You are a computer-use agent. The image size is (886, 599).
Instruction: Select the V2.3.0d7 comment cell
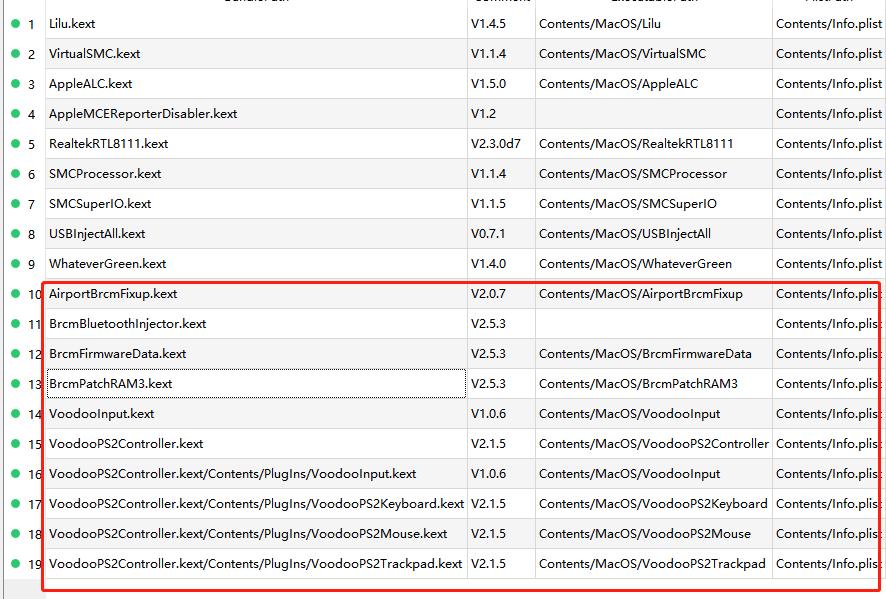click(501, 144)
